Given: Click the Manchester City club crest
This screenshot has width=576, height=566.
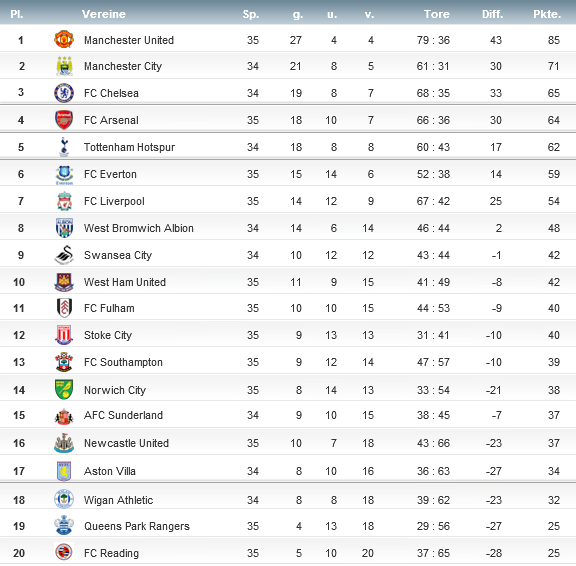Looking at the screenshot, I should click(x=64, y=66).
